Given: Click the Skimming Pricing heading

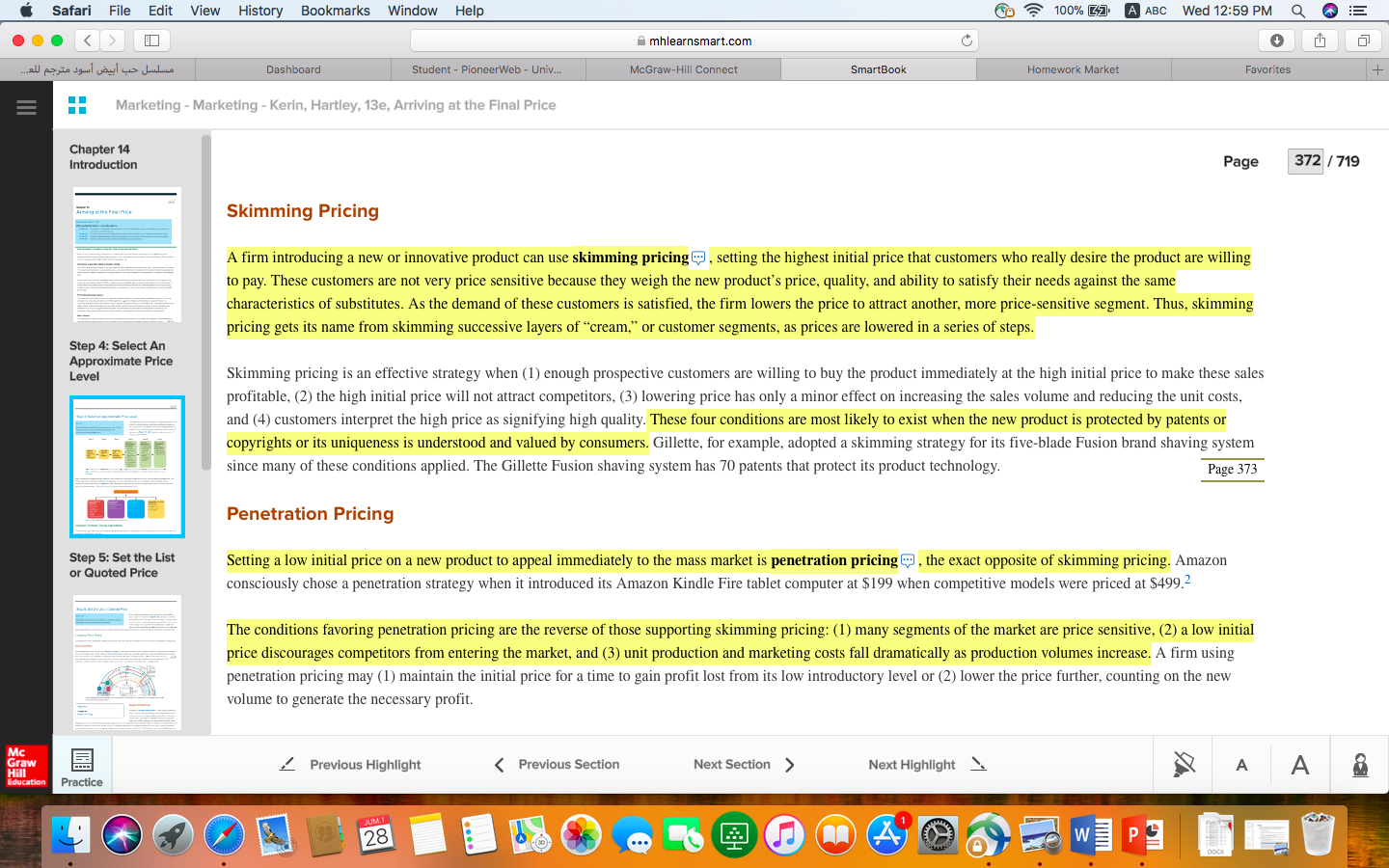Looking at the screenshot, I should tap(303, 211).
